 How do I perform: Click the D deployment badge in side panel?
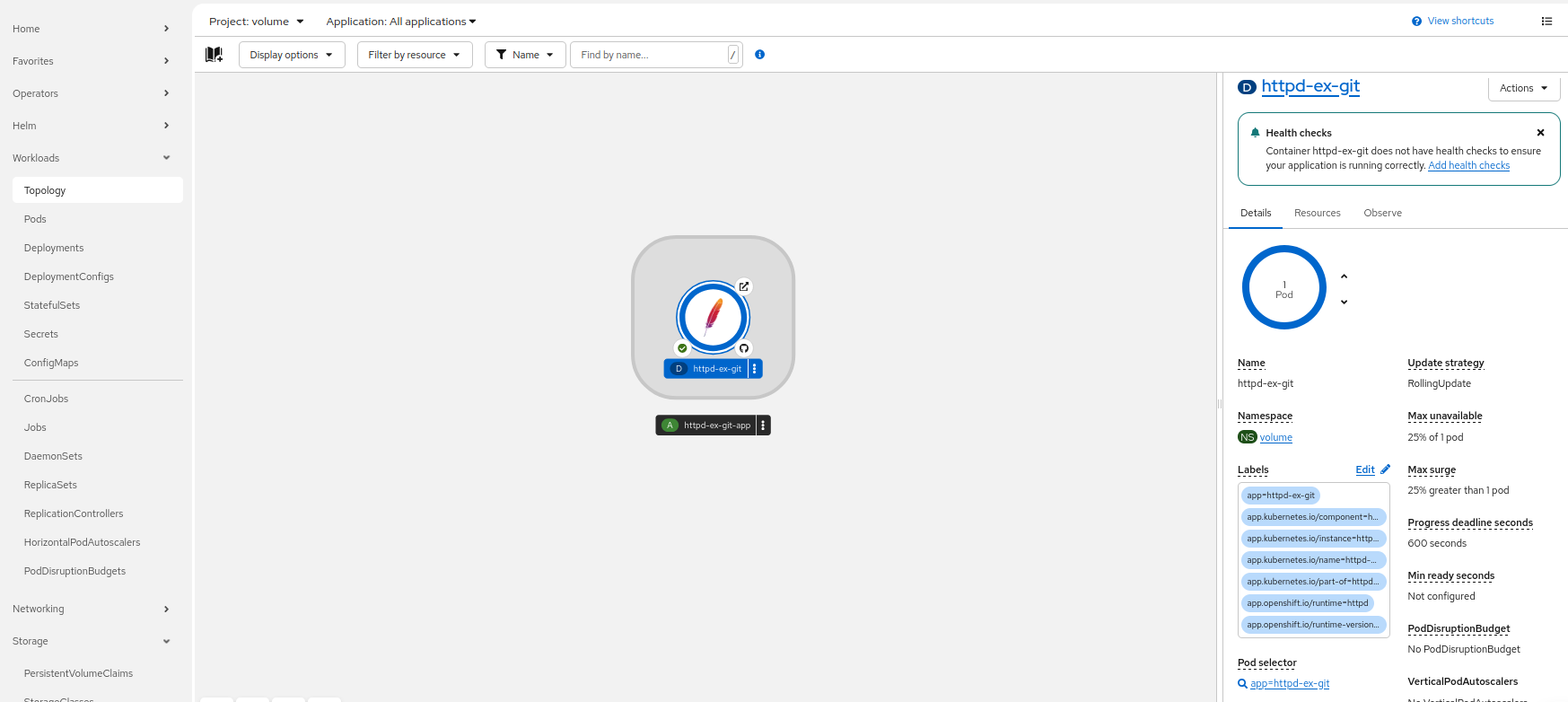pyautogui.click(x=1247, y=87)
